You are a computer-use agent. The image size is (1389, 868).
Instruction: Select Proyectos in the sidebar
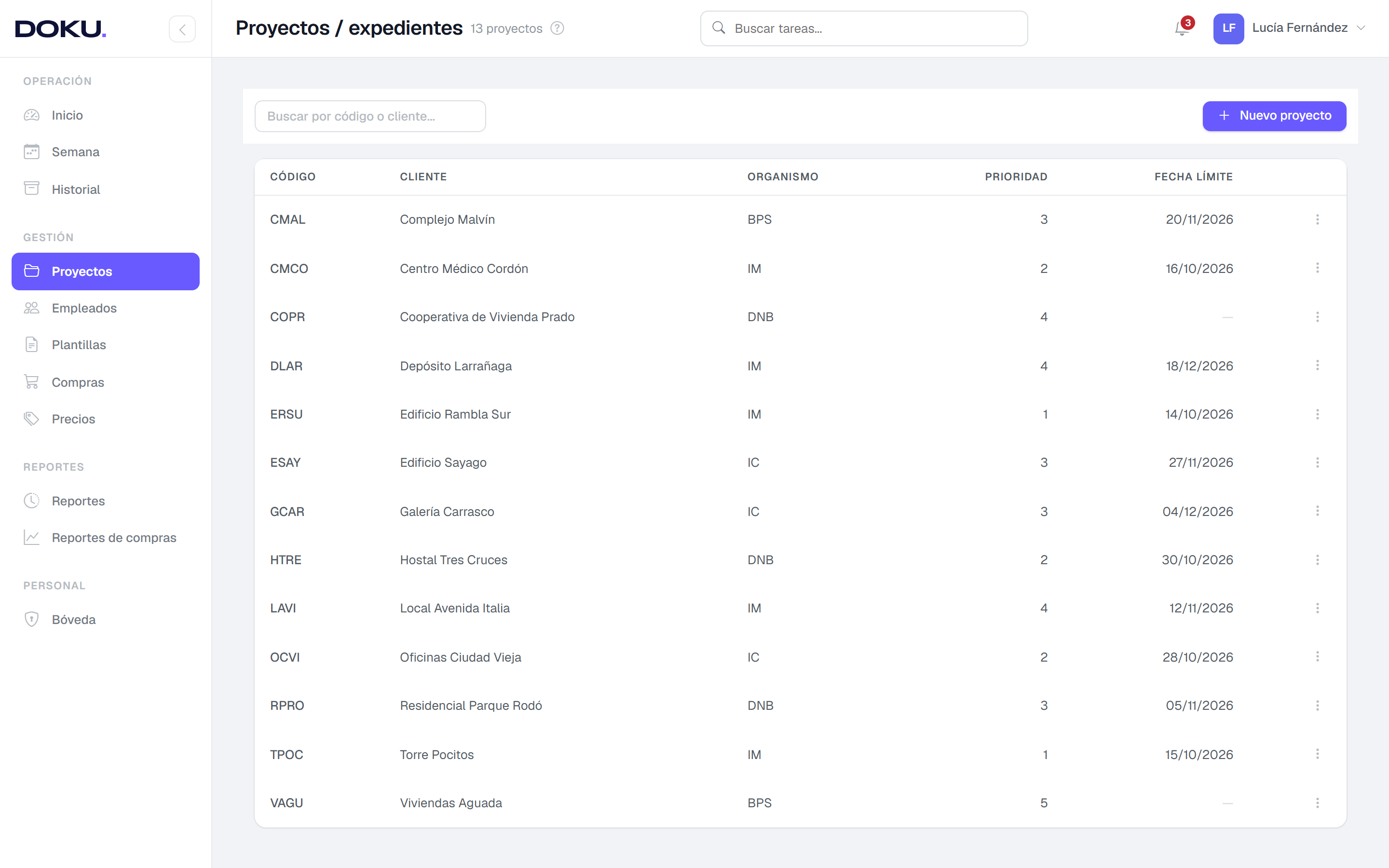click(106, 271)
